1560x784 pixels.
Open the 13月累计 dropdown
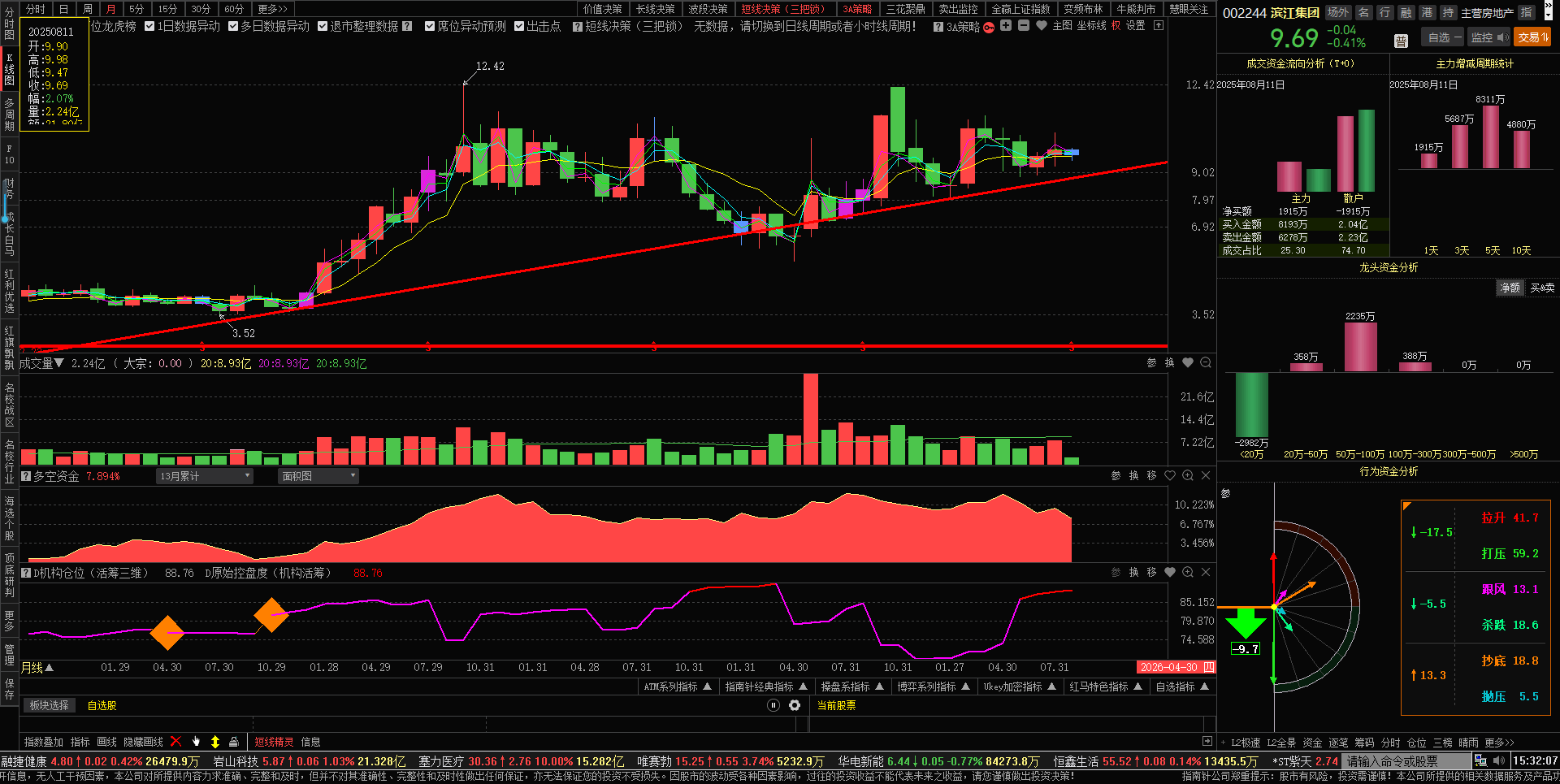205,476
